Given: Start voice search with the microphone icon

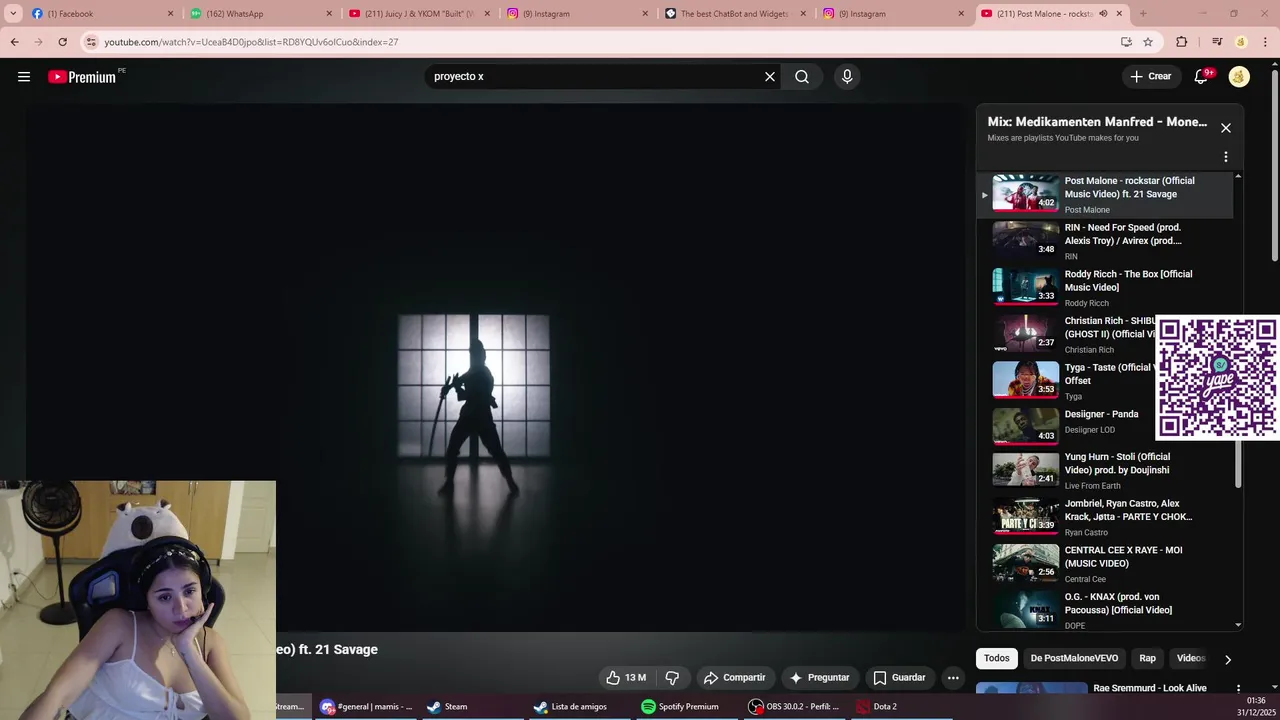Looking at the screenshot, I should pyautogui.click(x=847, y=76).
